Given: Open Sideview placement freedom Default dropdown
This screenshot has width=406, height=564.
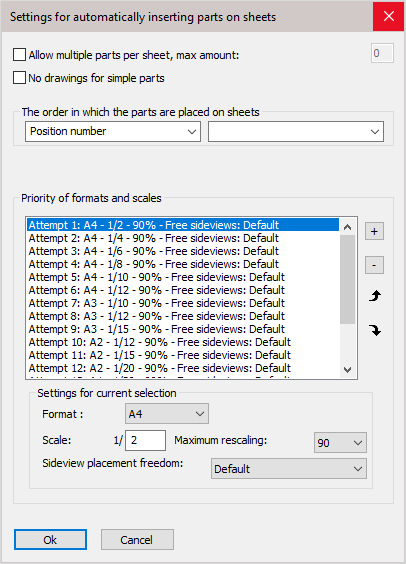Looking at the screenshot, I should [x=289, y=469].
